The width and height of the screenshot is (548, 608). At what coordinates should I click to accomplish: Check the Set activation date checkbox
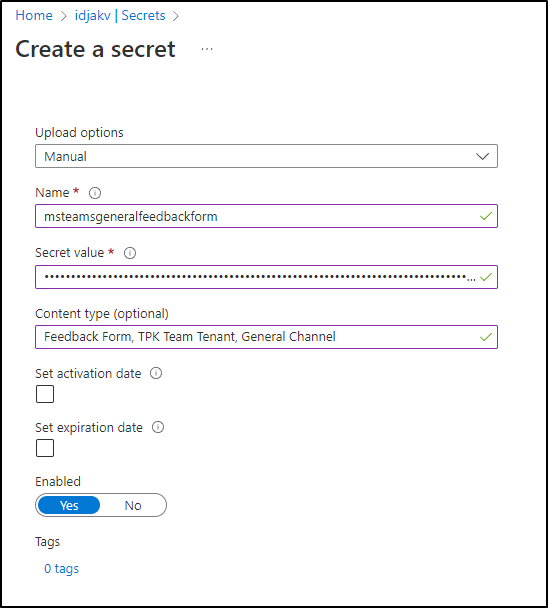point(45,394)
